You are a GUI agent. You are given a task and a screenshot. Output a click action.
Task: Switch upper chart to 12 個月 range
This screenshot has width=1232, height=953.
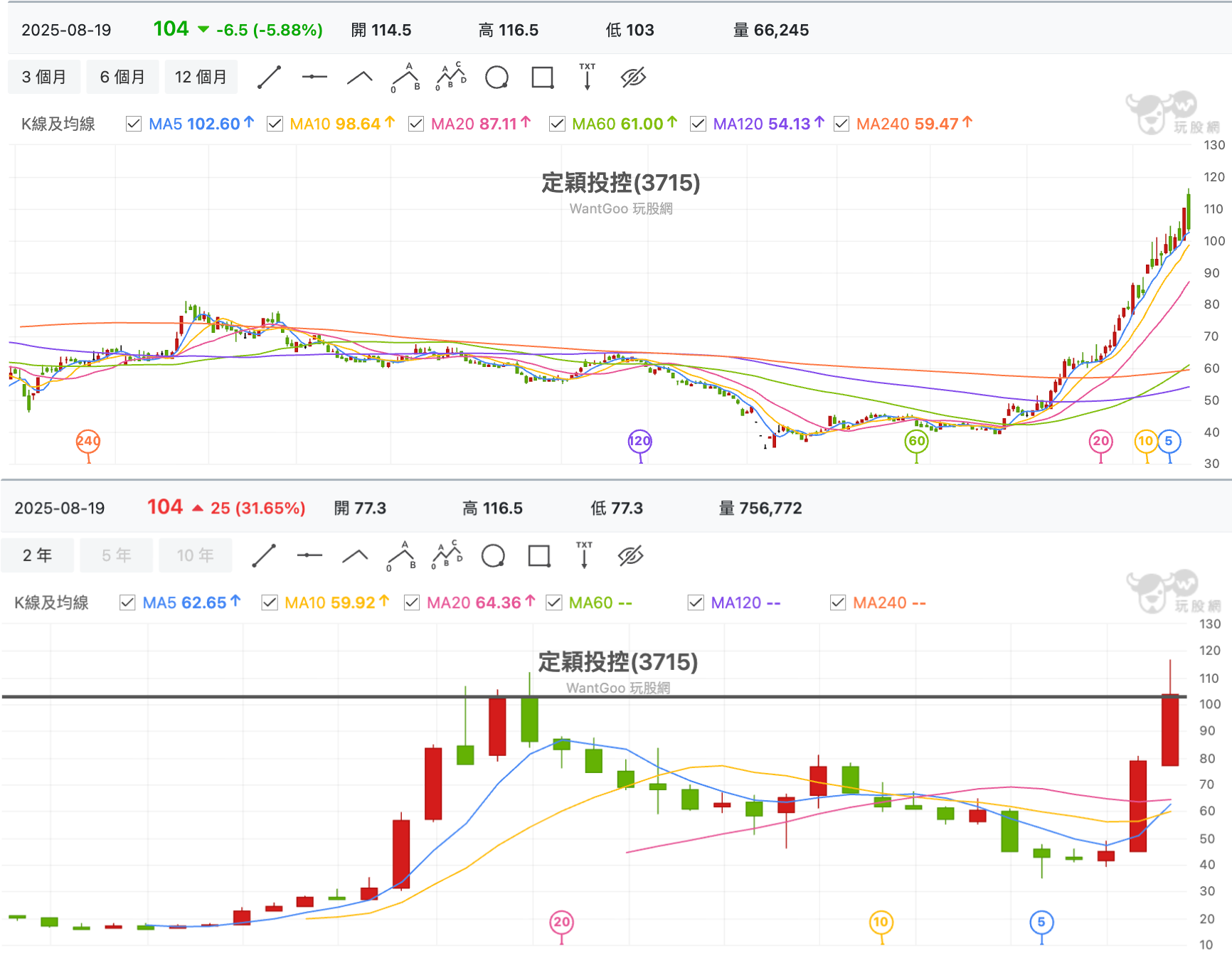click(201, 77)
